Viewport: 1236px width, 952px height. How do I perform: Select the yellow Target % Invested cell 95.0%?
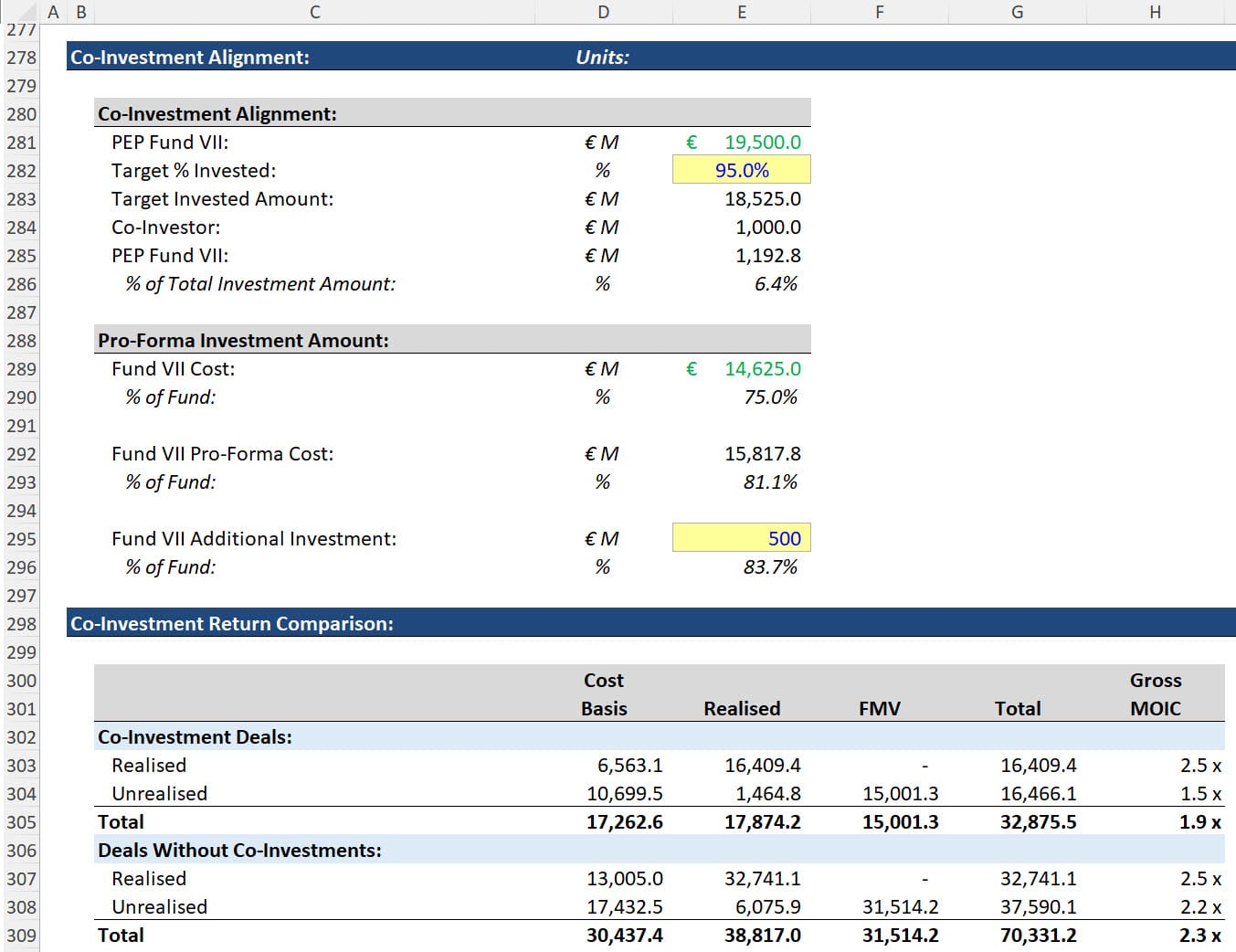741,170
